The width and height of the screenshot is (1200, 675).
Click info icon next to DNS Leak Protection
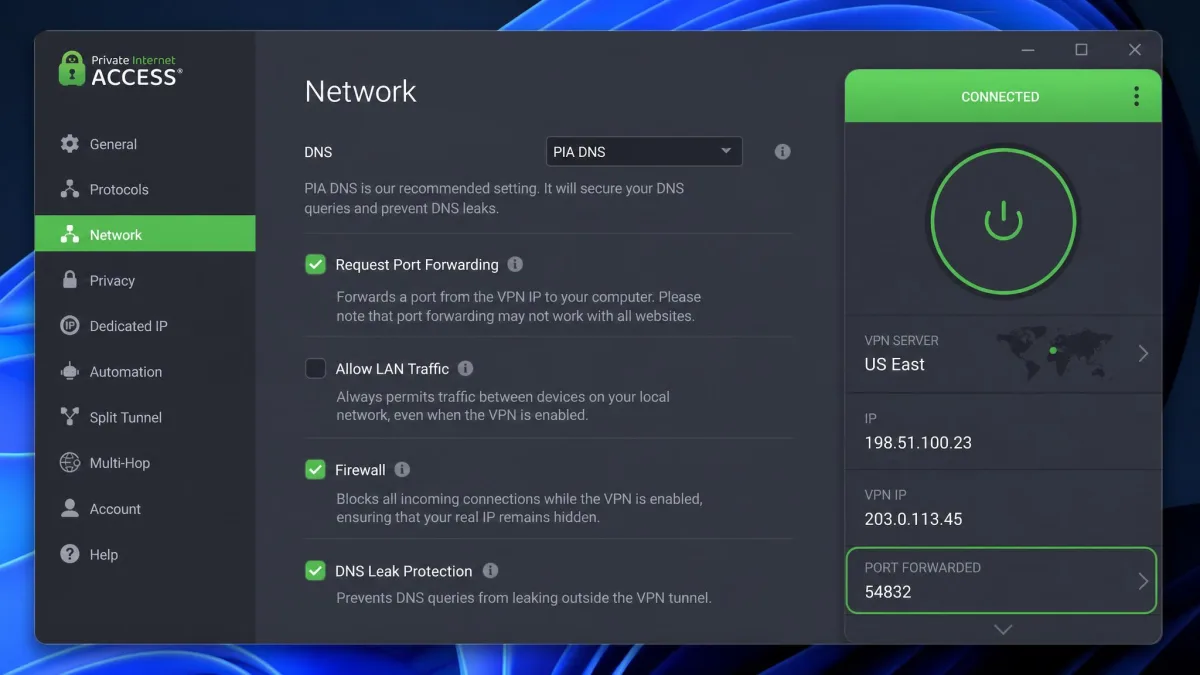[x=490, y=571]
